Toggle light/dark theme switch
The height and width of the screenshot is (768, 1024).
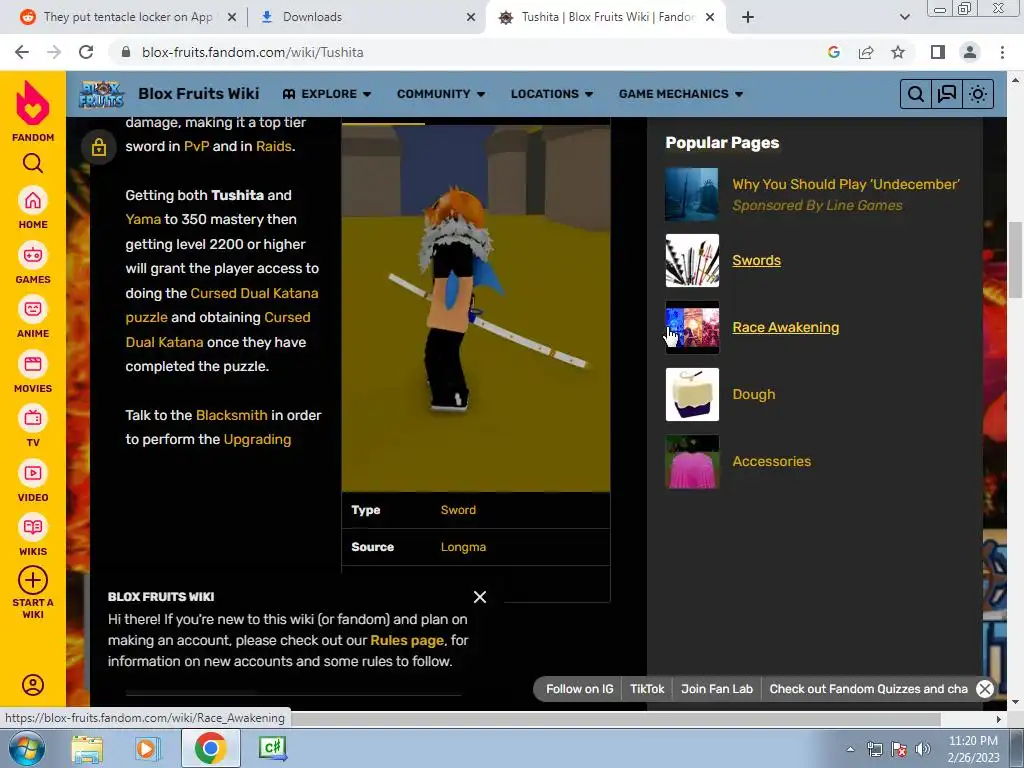tap(978, 94)
